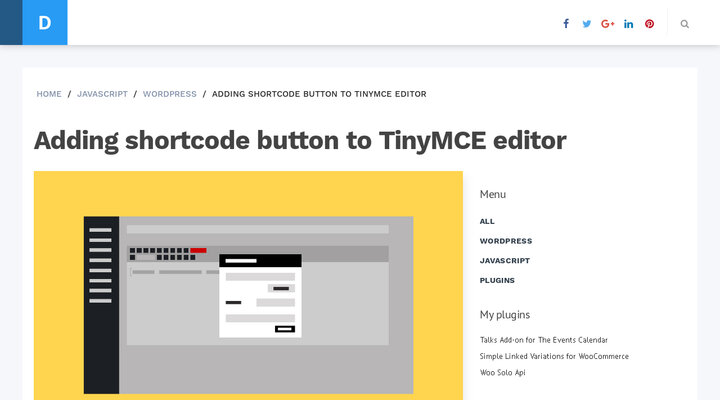Click the blue D site logo
Image resolution: width=720 pixels, height=400 pixels.
[x=45, y=23]
